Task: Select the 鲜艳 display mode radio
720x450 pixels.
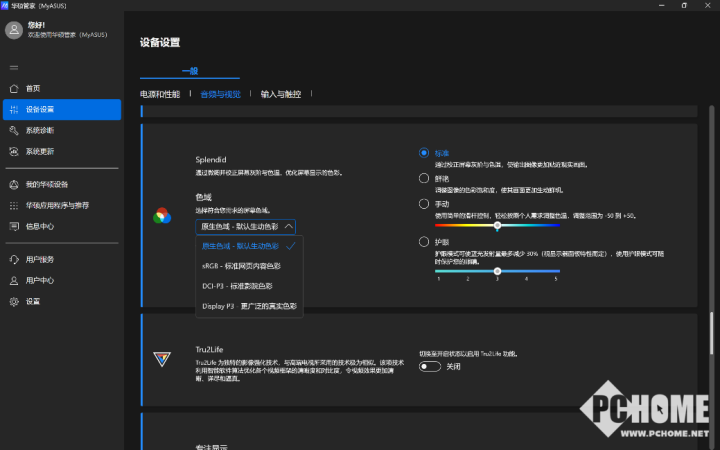Action: (x=424, y=178)
